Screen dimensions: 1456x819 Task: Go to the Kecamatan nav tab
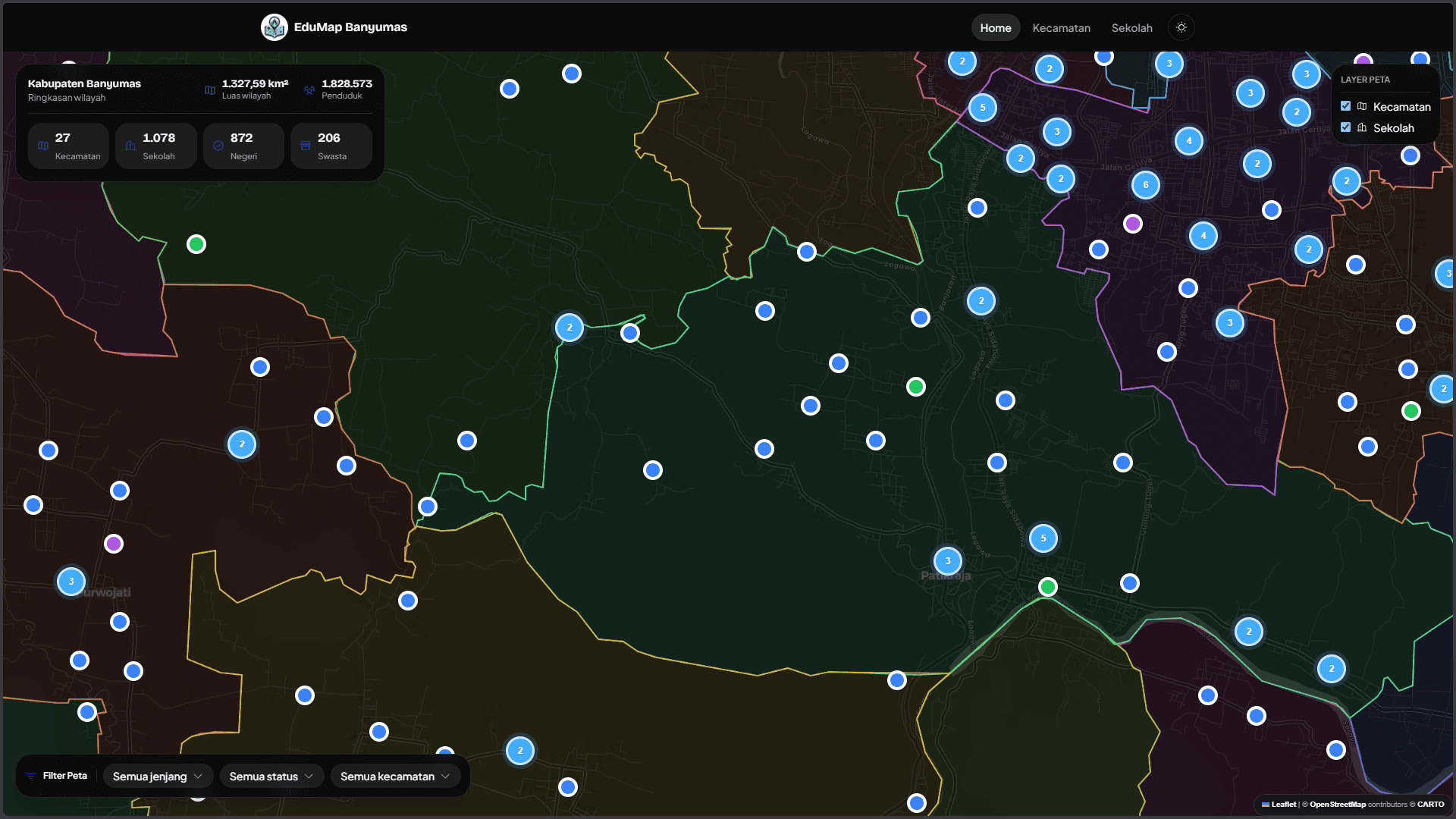1061,27
